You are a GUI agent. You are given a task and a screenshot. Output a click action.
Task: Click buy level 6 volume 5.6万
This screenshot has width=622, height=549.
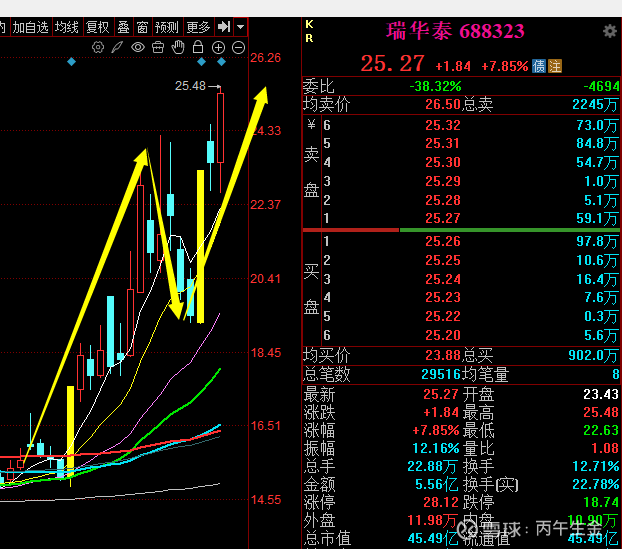[601, 336]
